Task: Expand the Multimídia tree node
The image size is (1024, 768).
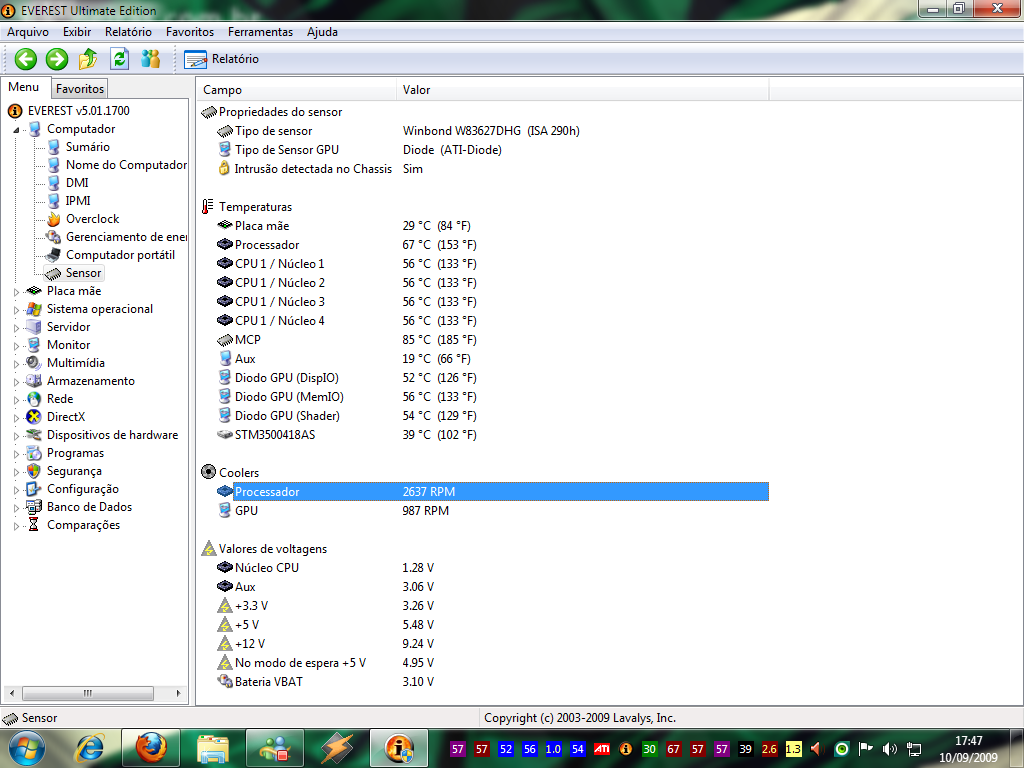Action: tap(16, 363)
